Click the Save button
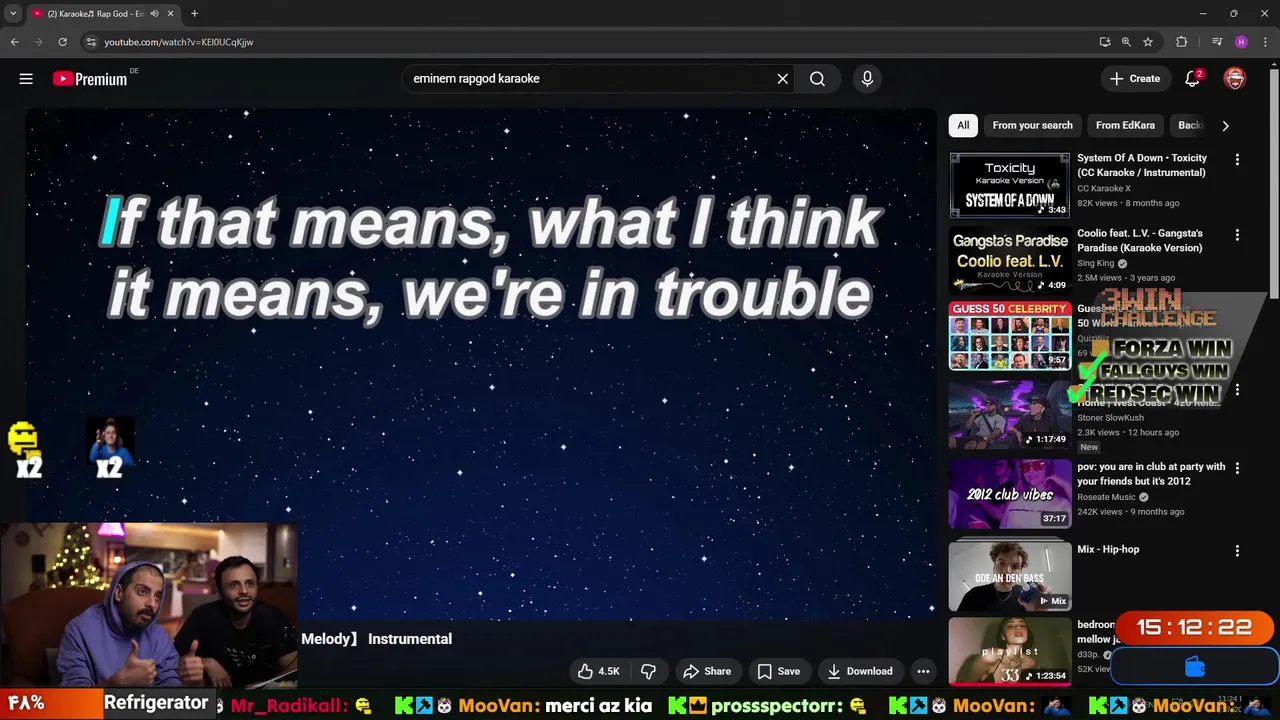 click(x=778, y=671)
